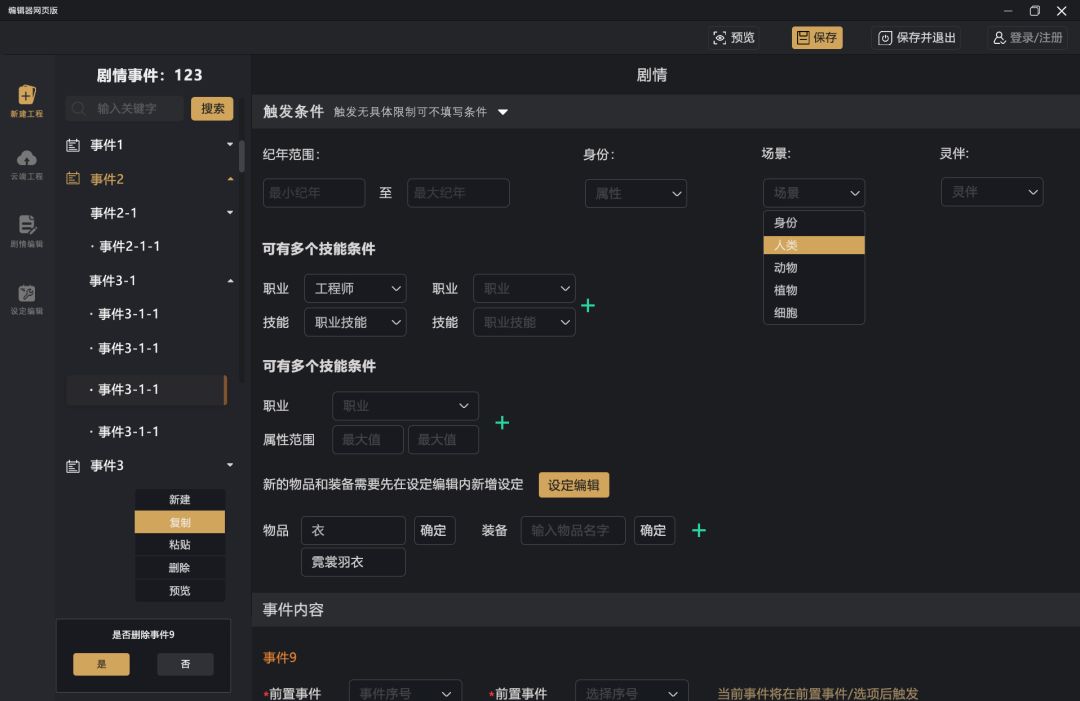Pick the 霓裳羽衣 suggestion

point(353,562)
